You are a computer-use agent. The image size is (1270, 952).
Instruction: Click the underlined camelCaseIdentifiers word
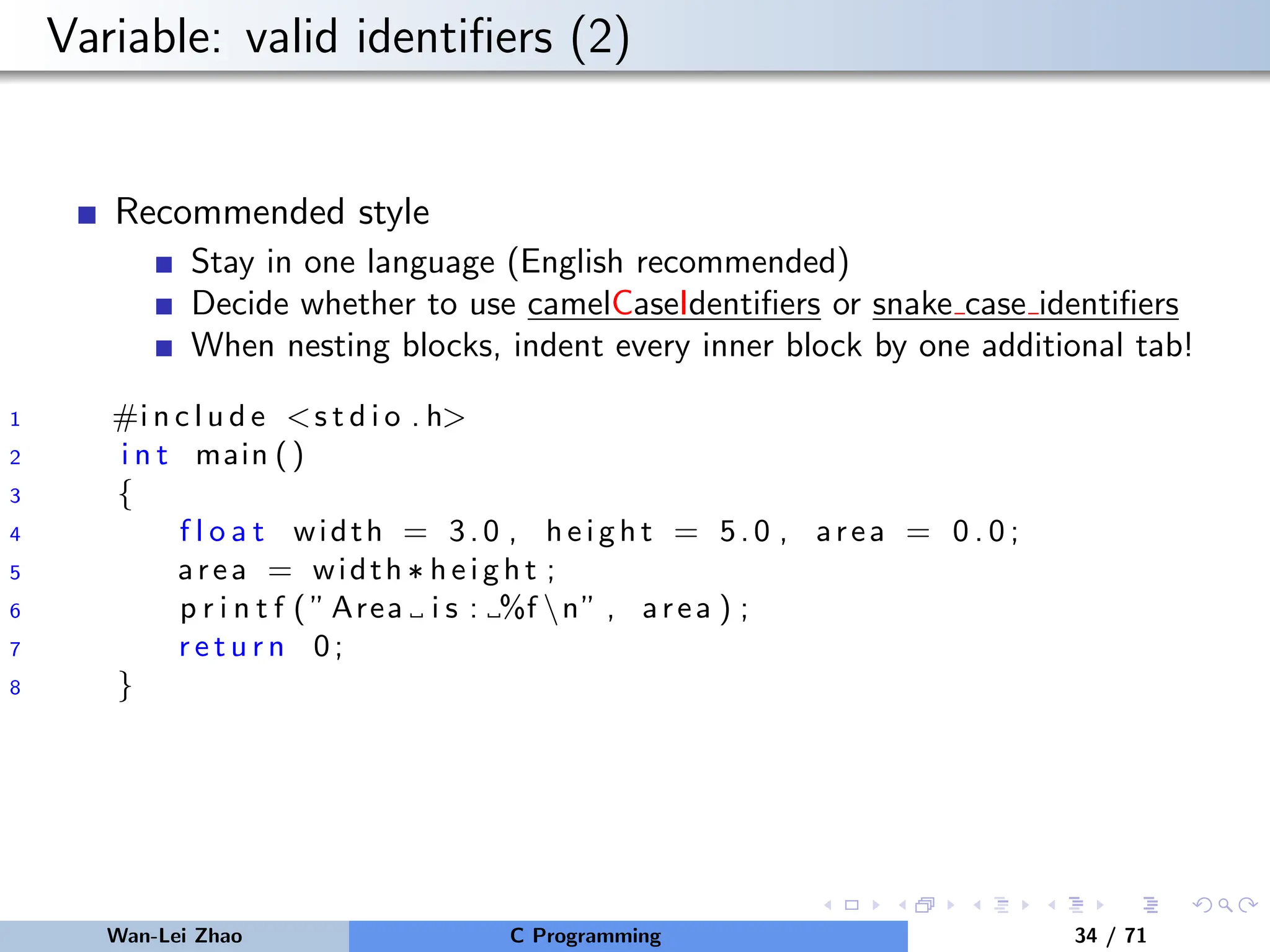tap(674, 304)
